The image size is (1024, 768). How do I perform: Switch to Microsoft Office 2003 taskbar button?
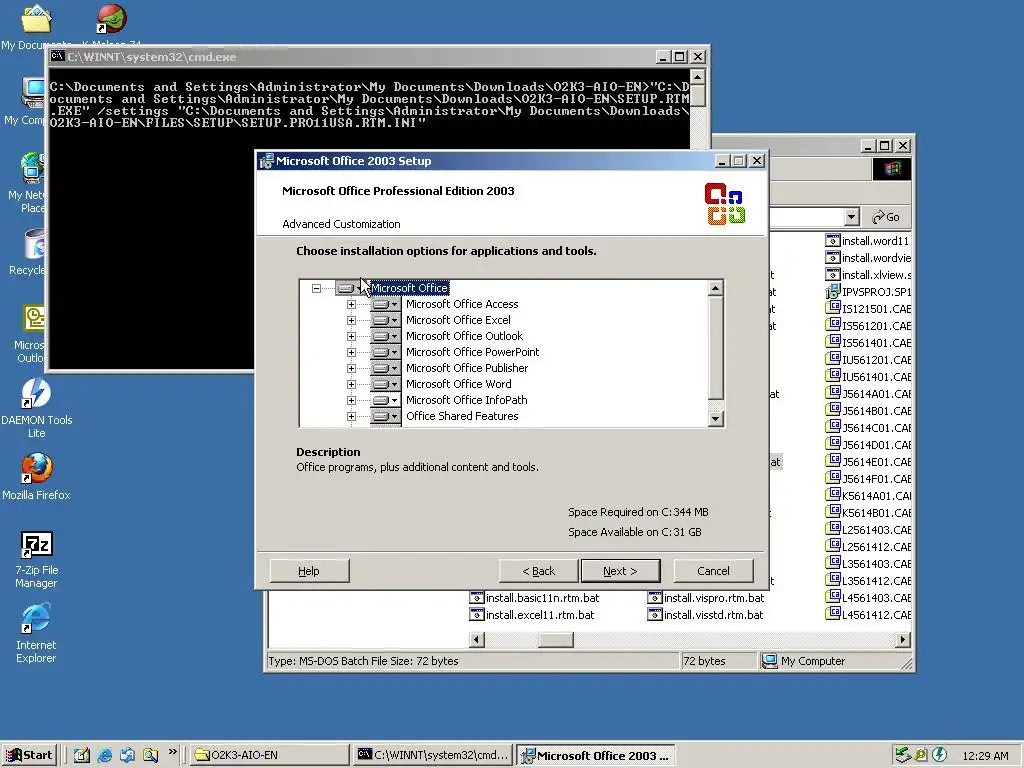(x=595, y=755)
